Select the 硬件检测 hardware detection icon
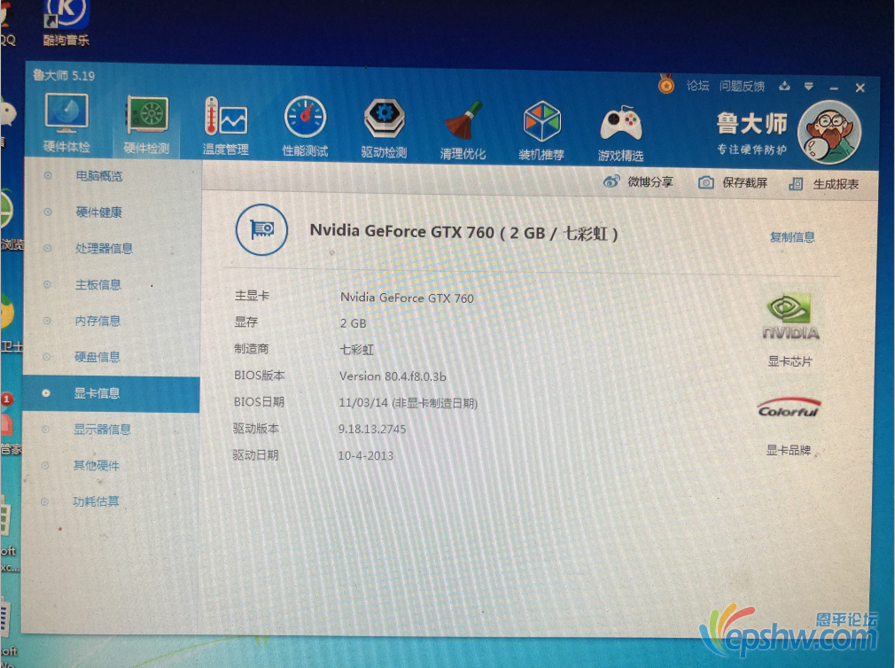Screen dimensions: 895x668 pyautogui.click(x=147, y=125)
